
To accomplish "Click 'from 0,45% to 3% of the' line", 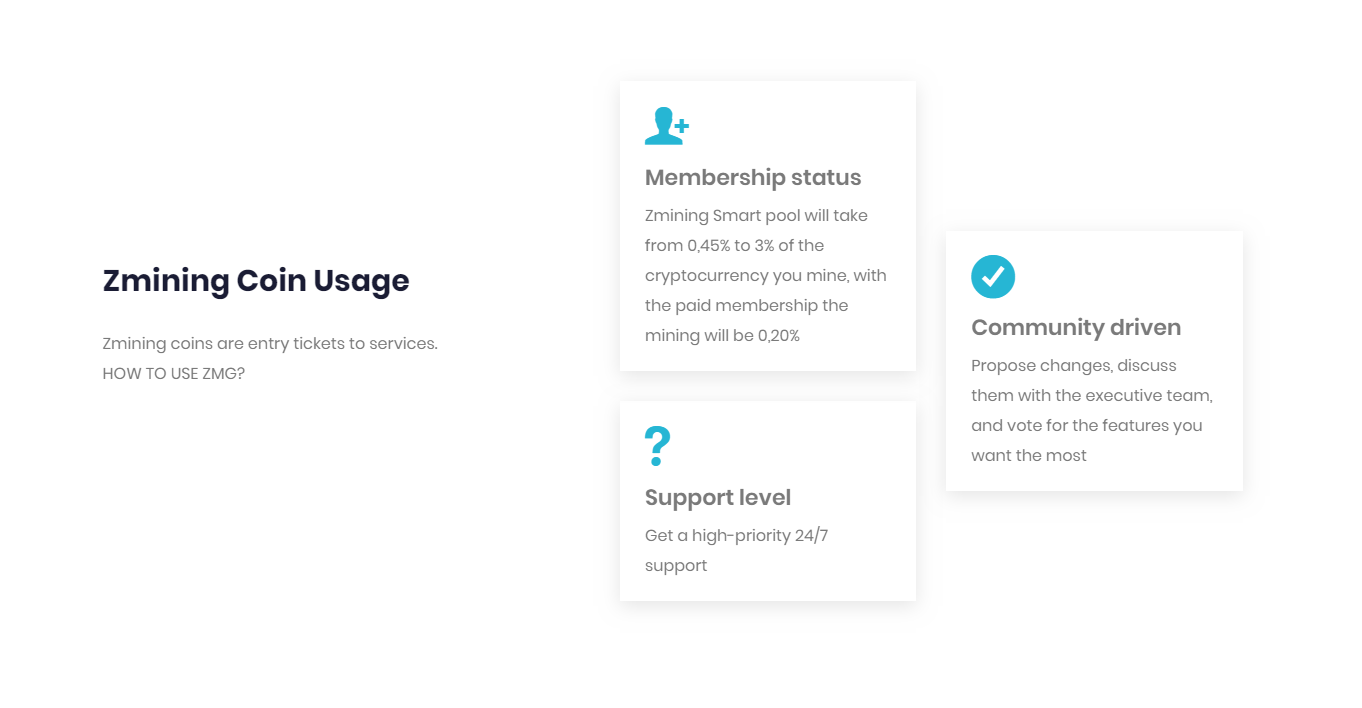I will [x=734, y=245].
